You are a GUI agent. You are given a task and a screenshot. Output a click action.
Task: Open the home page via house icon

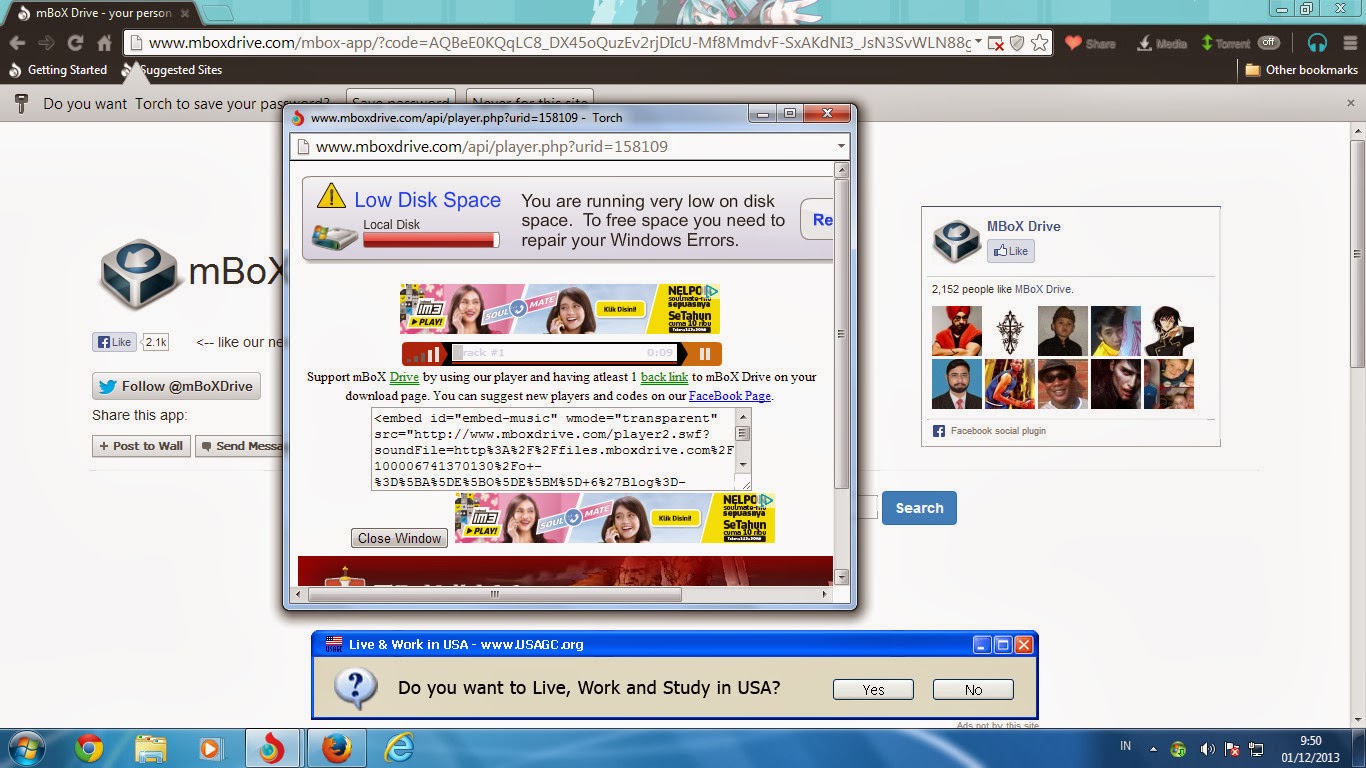point(104,43)
